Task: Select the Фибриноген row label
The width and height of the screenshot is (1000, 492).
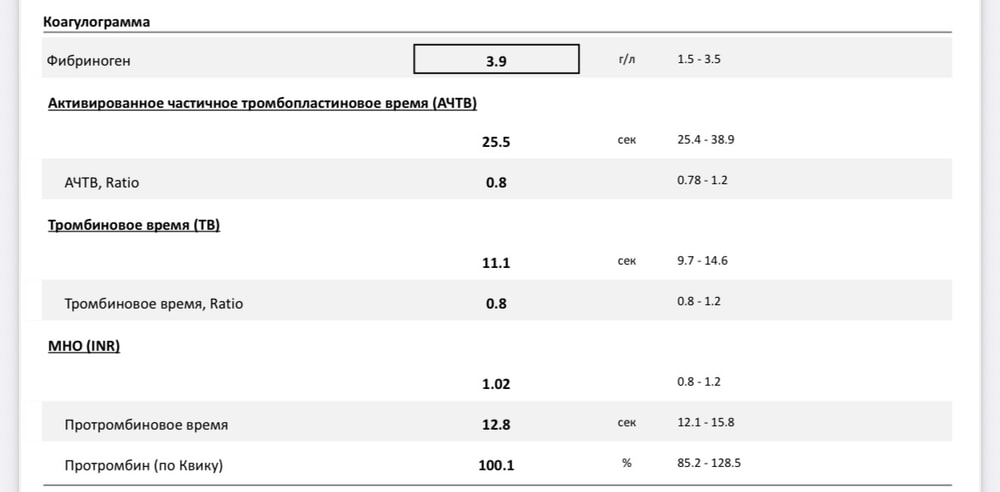Action: (x=89, y=61)
